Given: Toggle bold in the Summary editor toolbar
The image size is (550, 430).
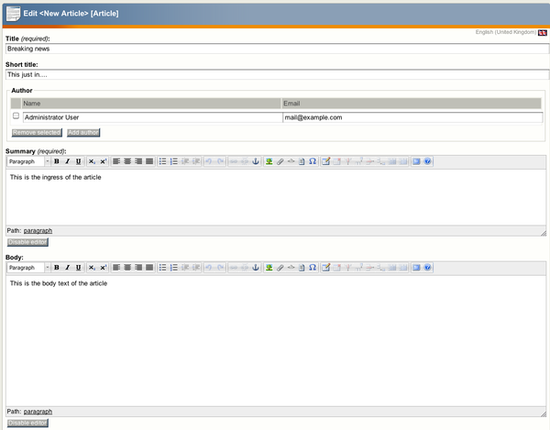Looking at the screenshot, I should [x=56, y=161].
